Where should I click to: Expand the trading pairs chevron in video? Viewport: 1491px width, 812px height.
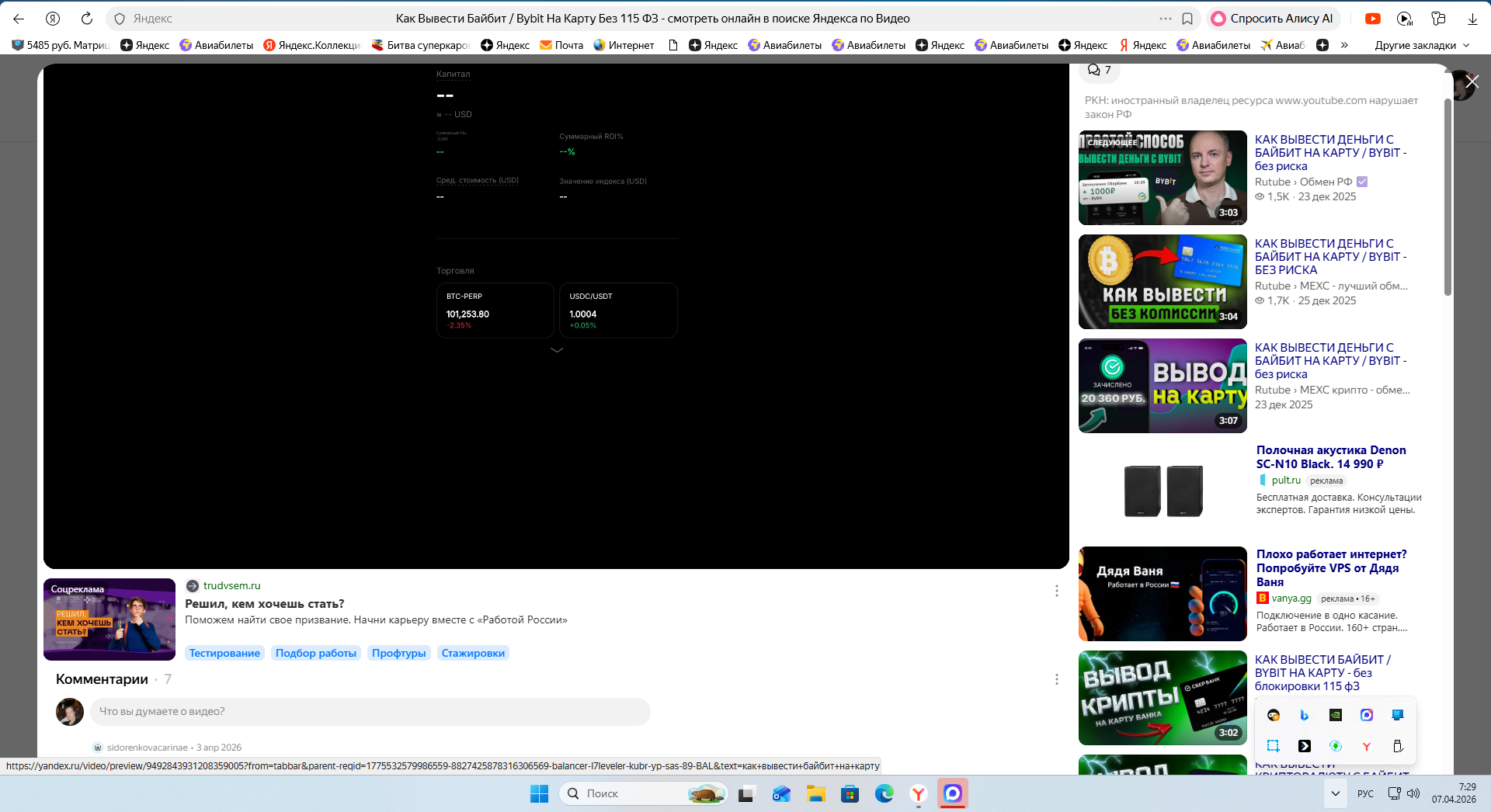(557, 350)
